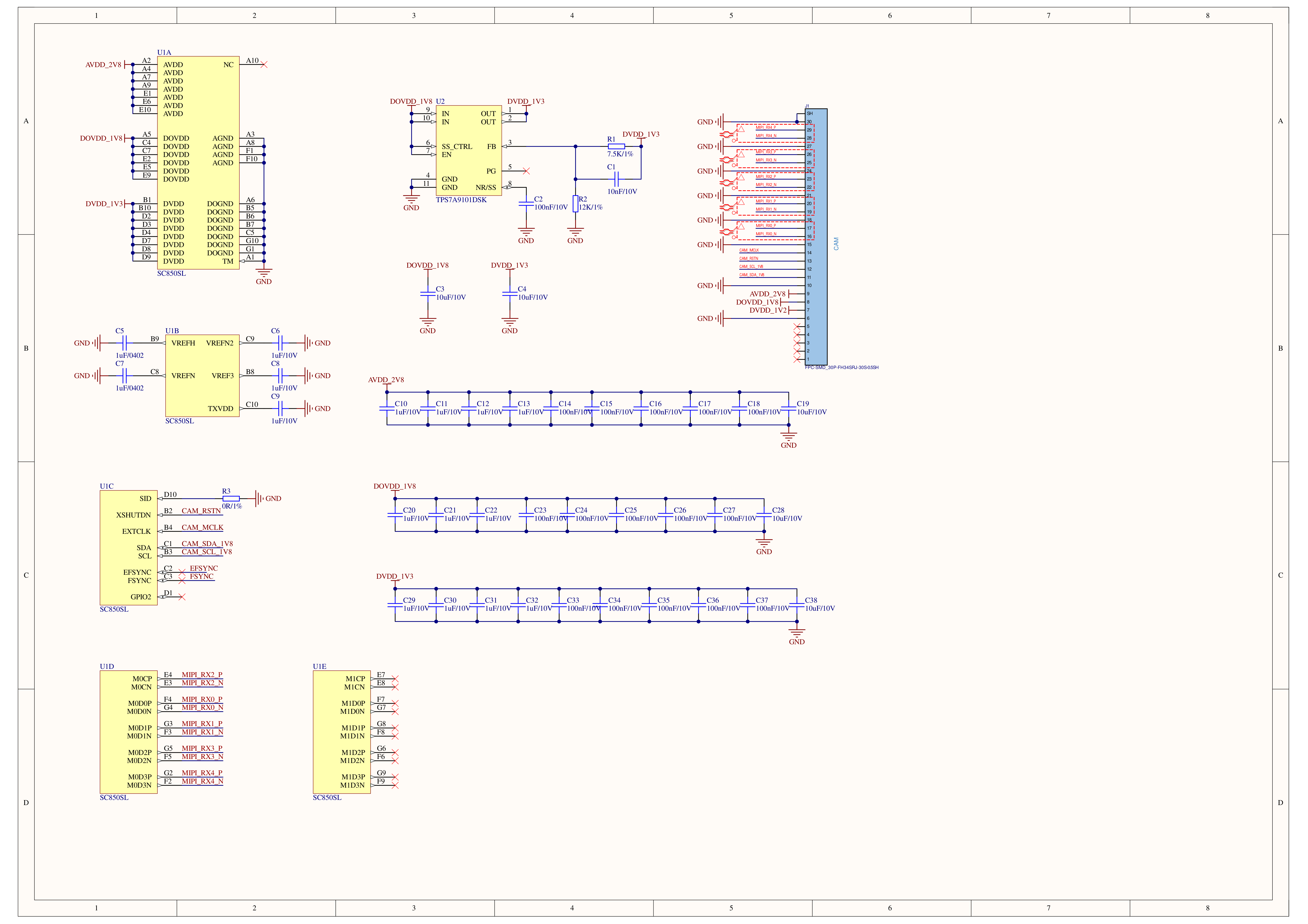
Task: Select the NC pin name on U1A
Action: coord(228,65)
